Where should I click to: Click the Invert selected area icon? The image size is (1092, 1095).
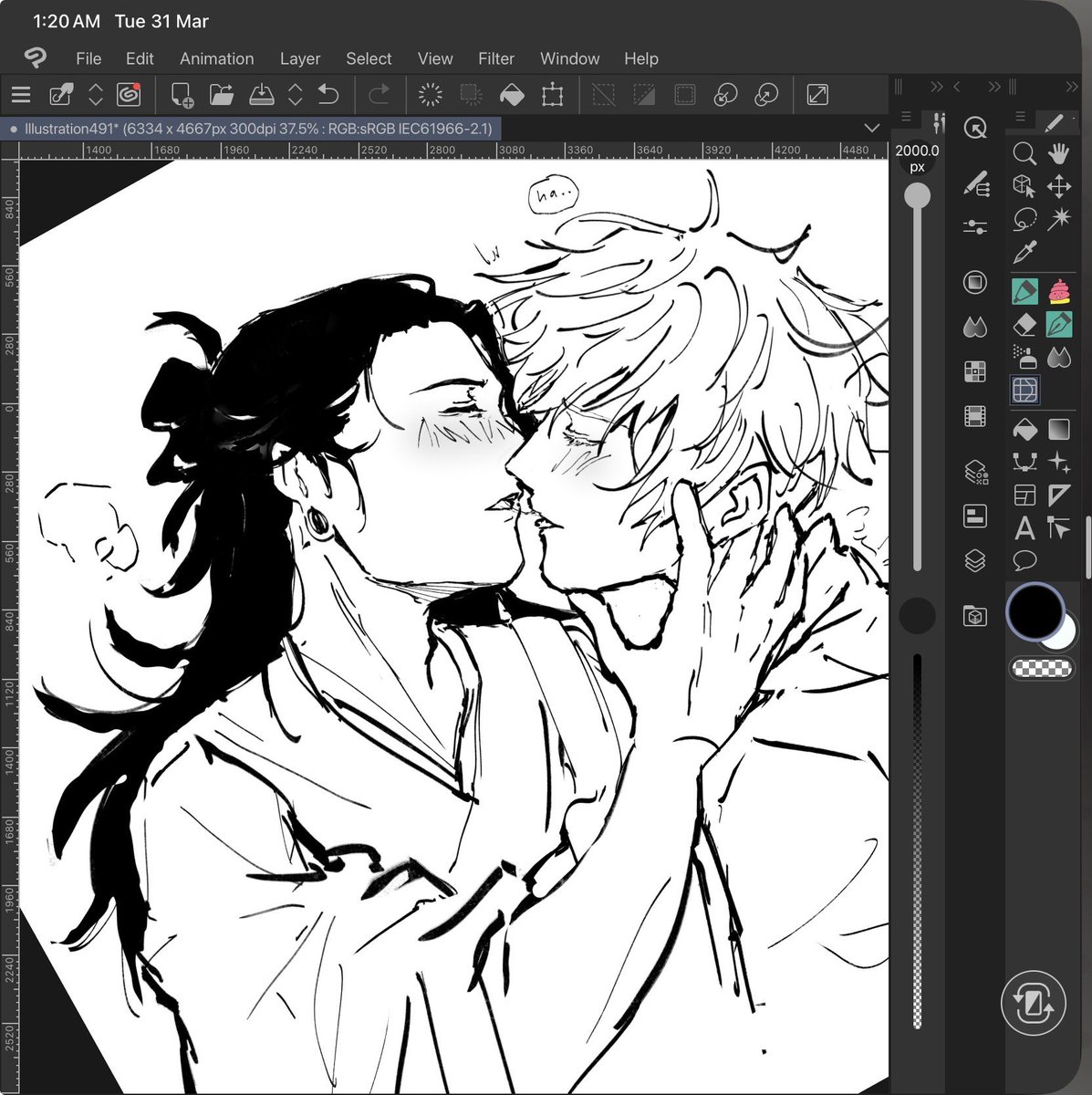644,95
